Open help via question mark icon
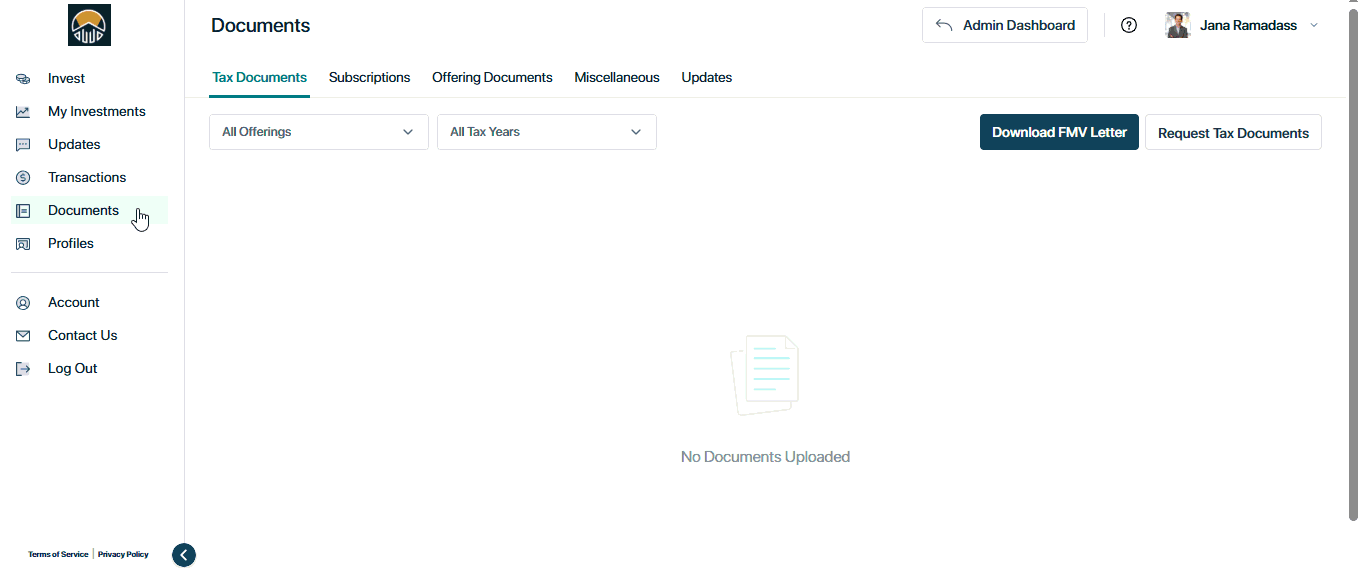1360x568 pixels. [x=1129, y=26]
